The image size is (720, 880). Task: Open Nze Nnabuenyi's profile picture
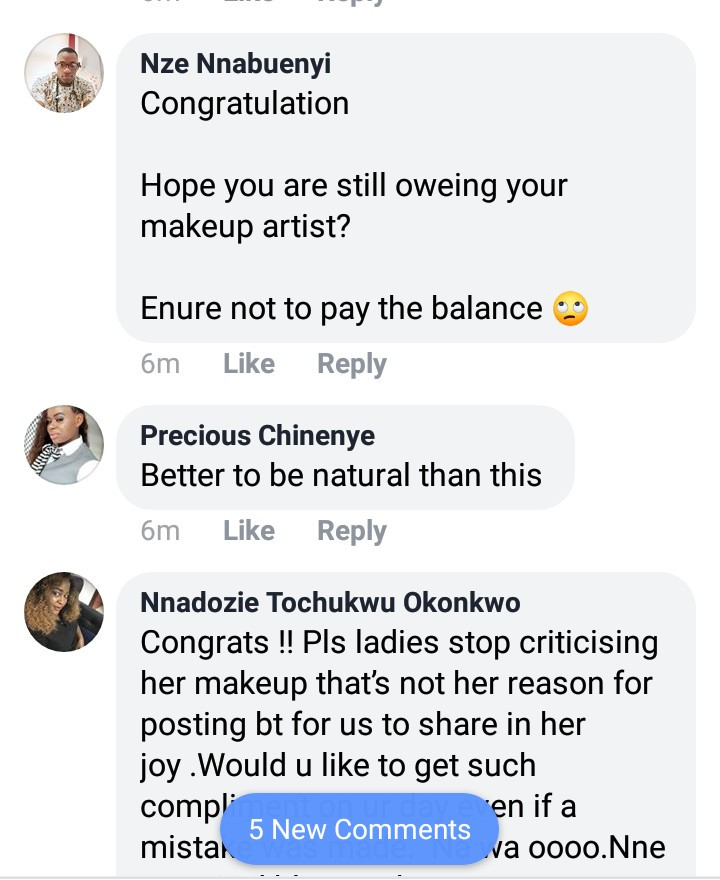pyautogui.click(x=64, y=73)
